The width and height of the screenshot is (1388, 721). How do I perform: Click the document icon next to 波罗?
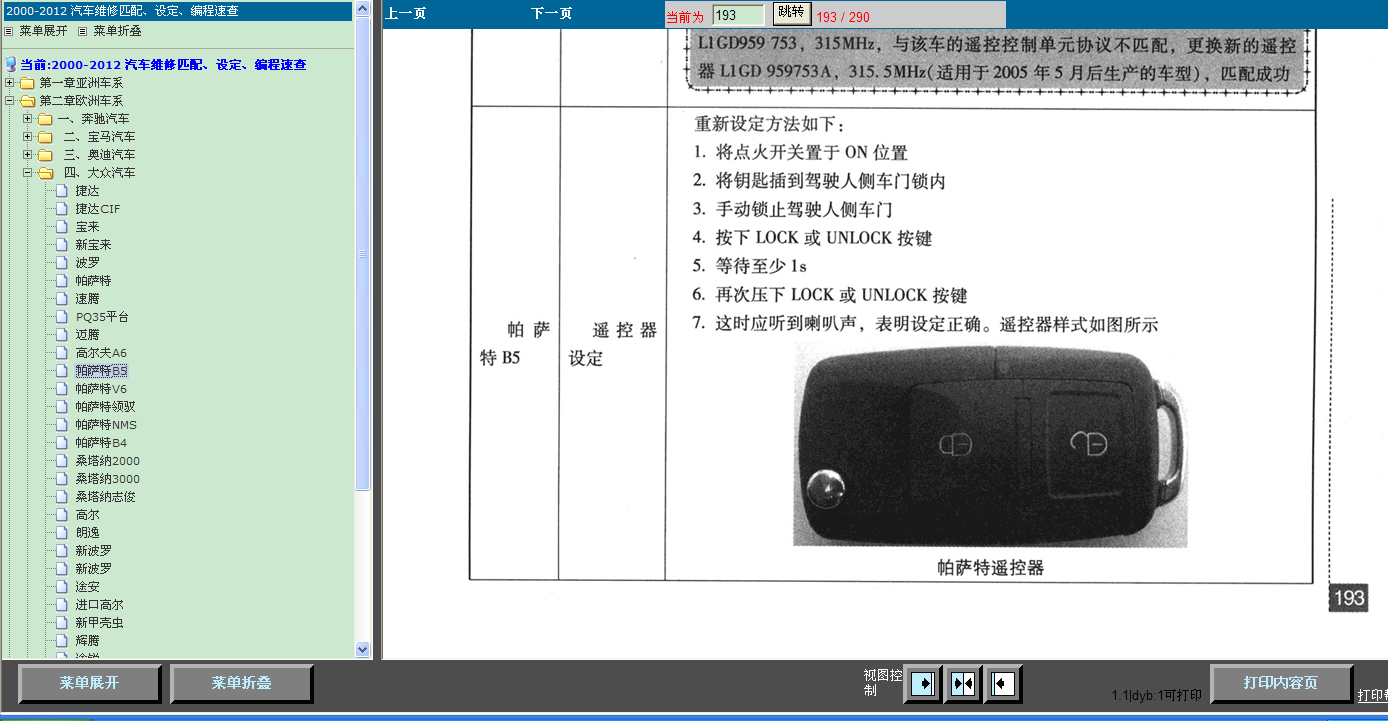62,263
